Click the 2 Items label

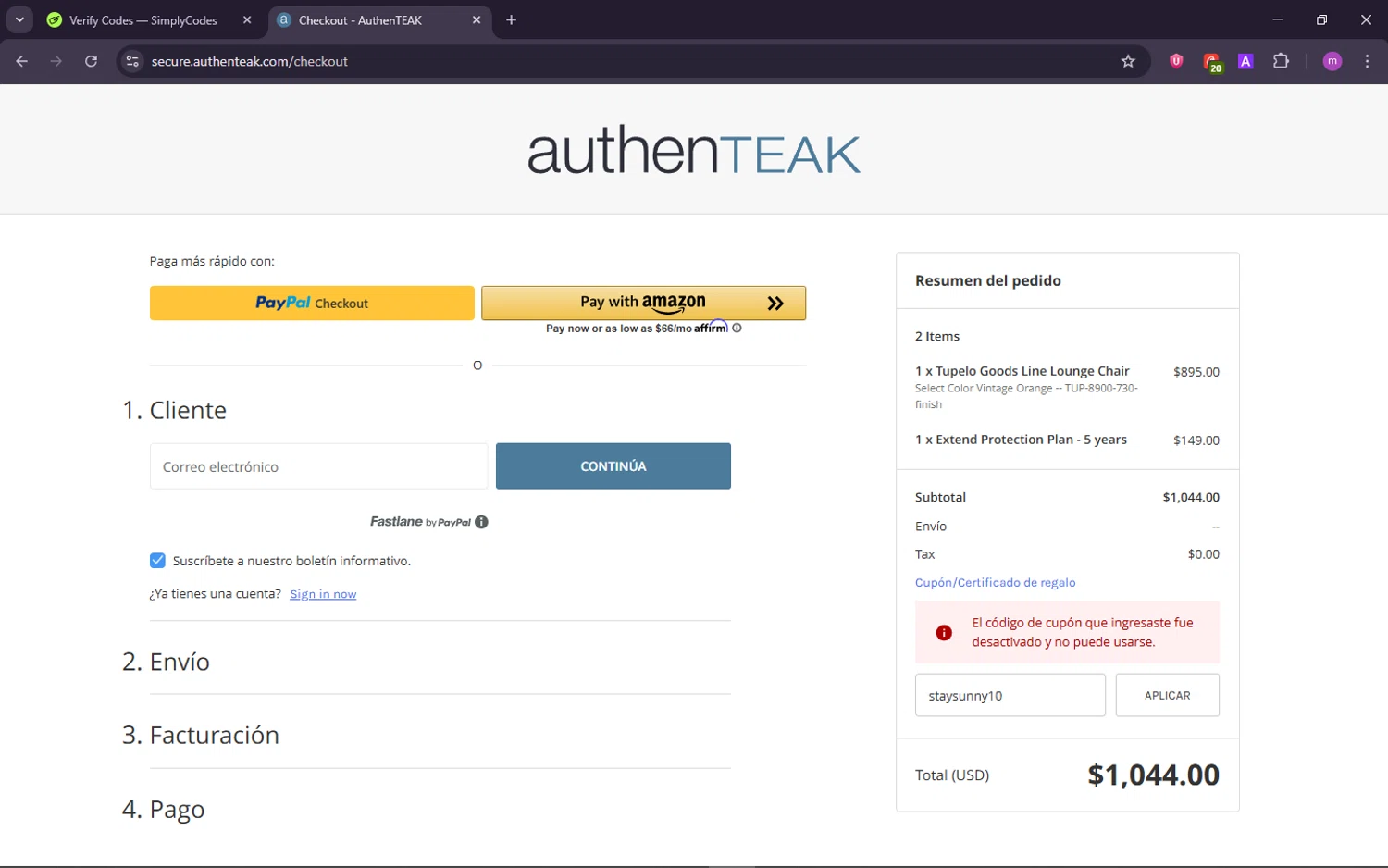937,336
